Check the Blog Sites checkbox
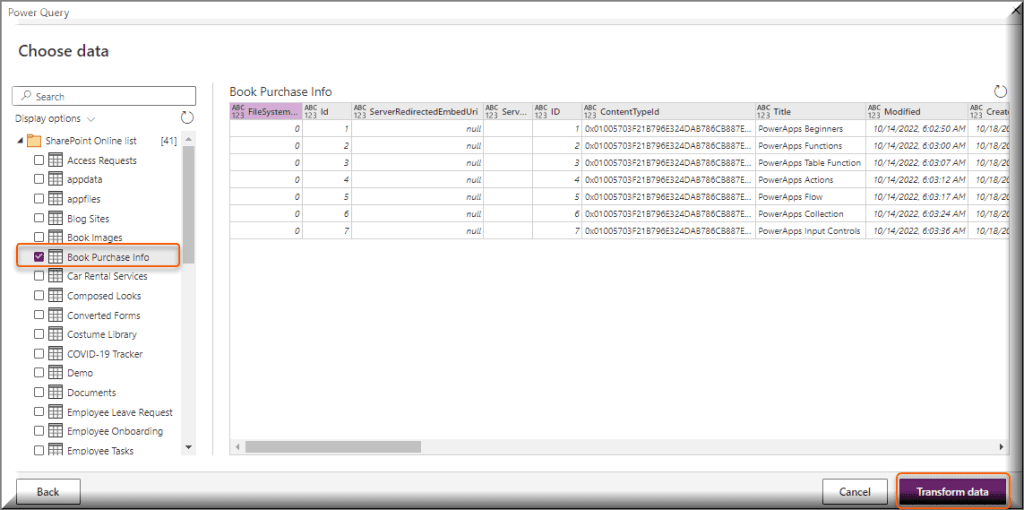The height and width of the screenshot is (510, 1024). [39, 218]
